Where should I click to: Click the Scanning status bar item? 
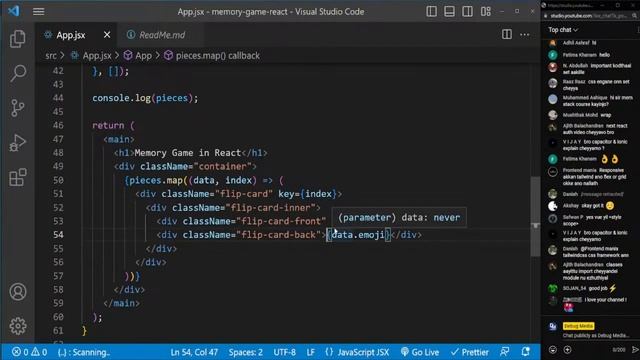84,352
